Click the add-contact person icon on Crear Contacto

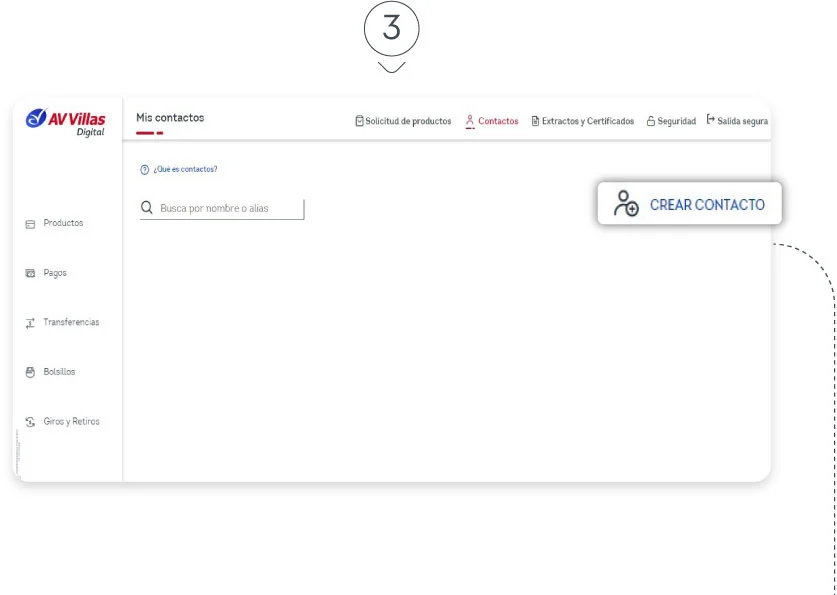tap(625, 203)
